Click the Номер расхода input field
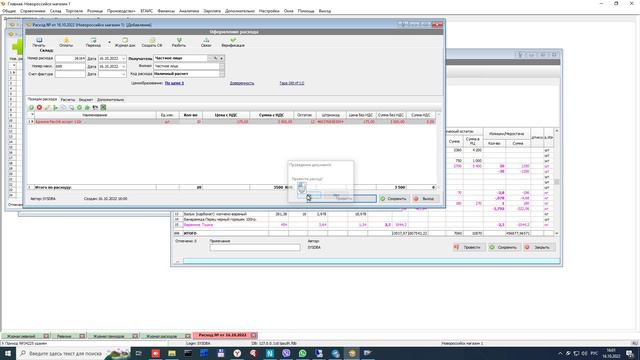 pyautogui.click(x=70, y=59)
